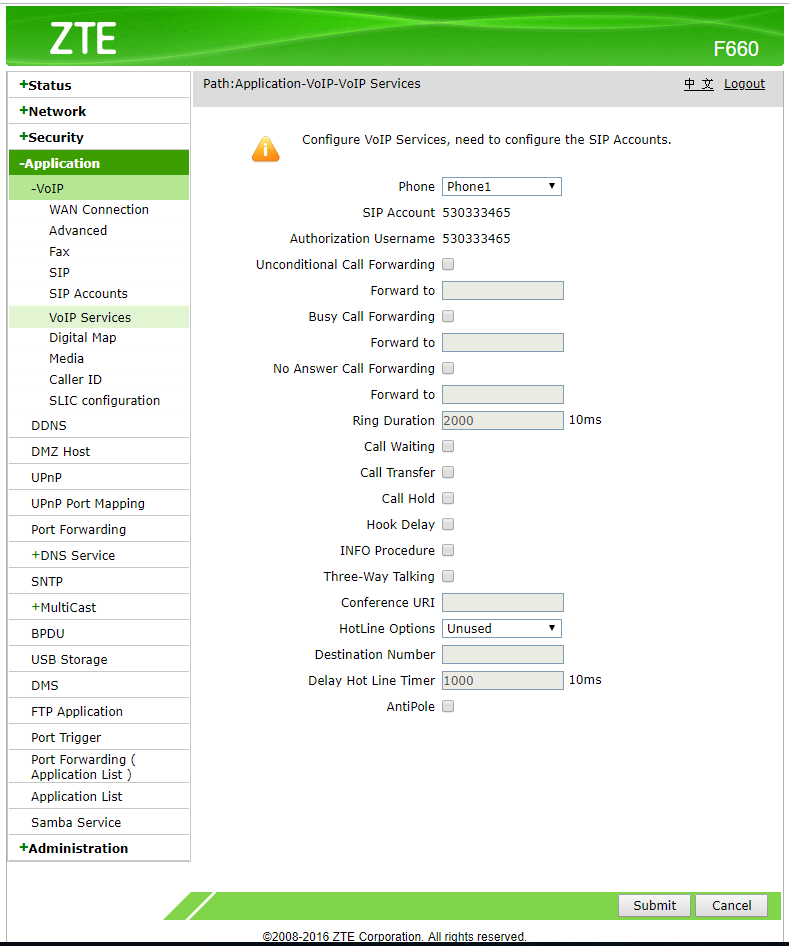Open FTP Application page

(77, 711)
